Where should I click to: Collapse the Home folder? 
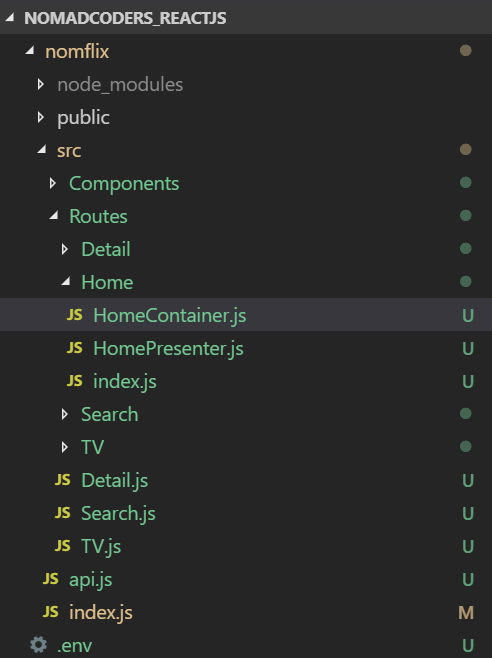pos(66,281)
